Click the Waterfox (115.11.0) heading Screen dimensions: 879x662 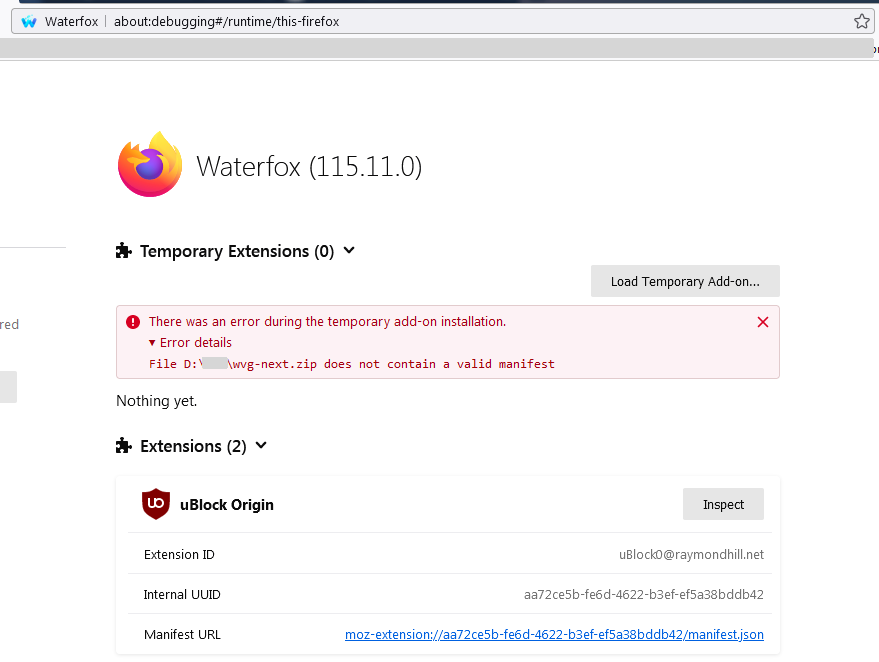click(x=309, y=166)
